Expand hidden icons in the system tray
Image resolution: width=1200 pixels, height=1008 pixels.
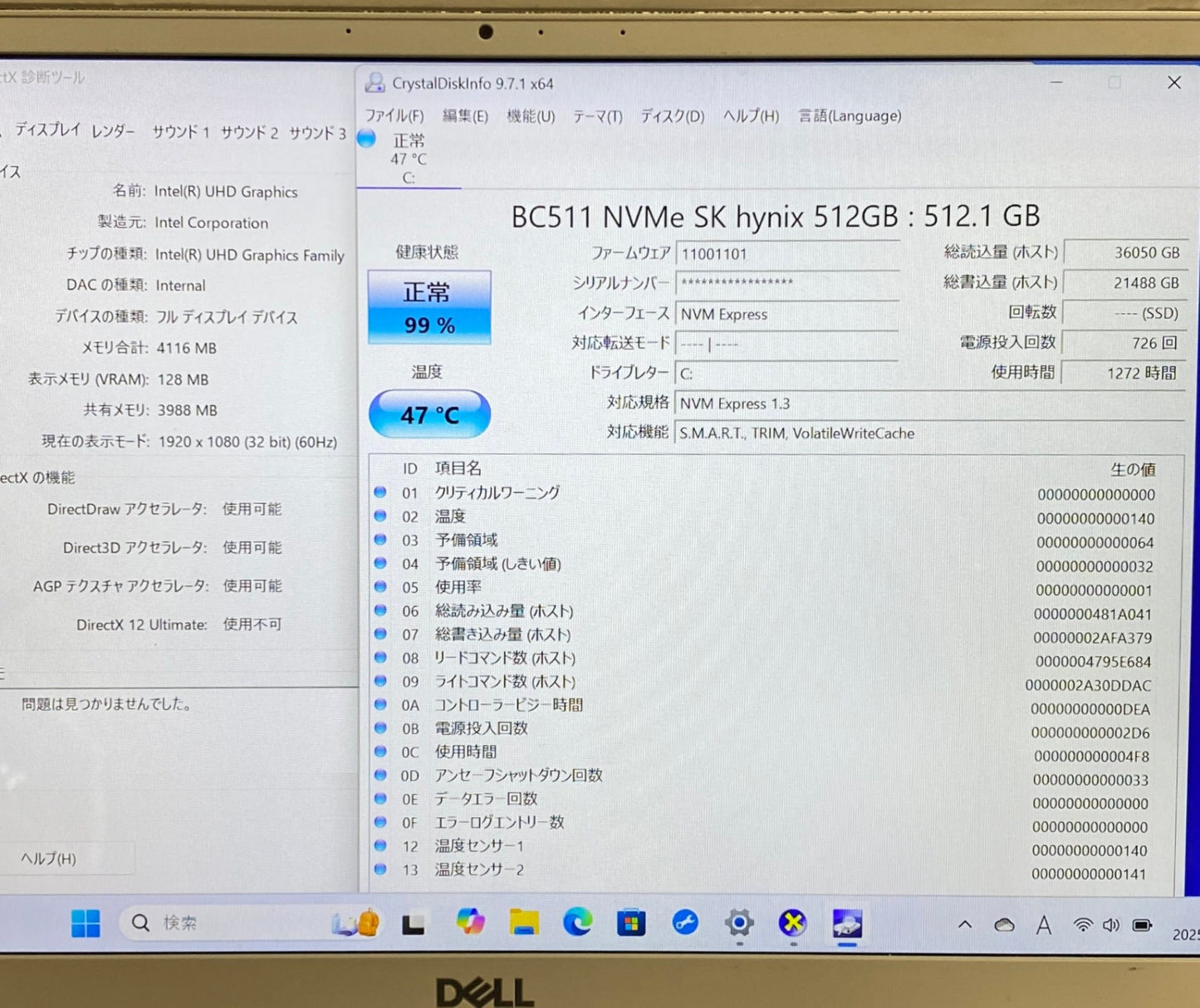click(x=964, y=924)
